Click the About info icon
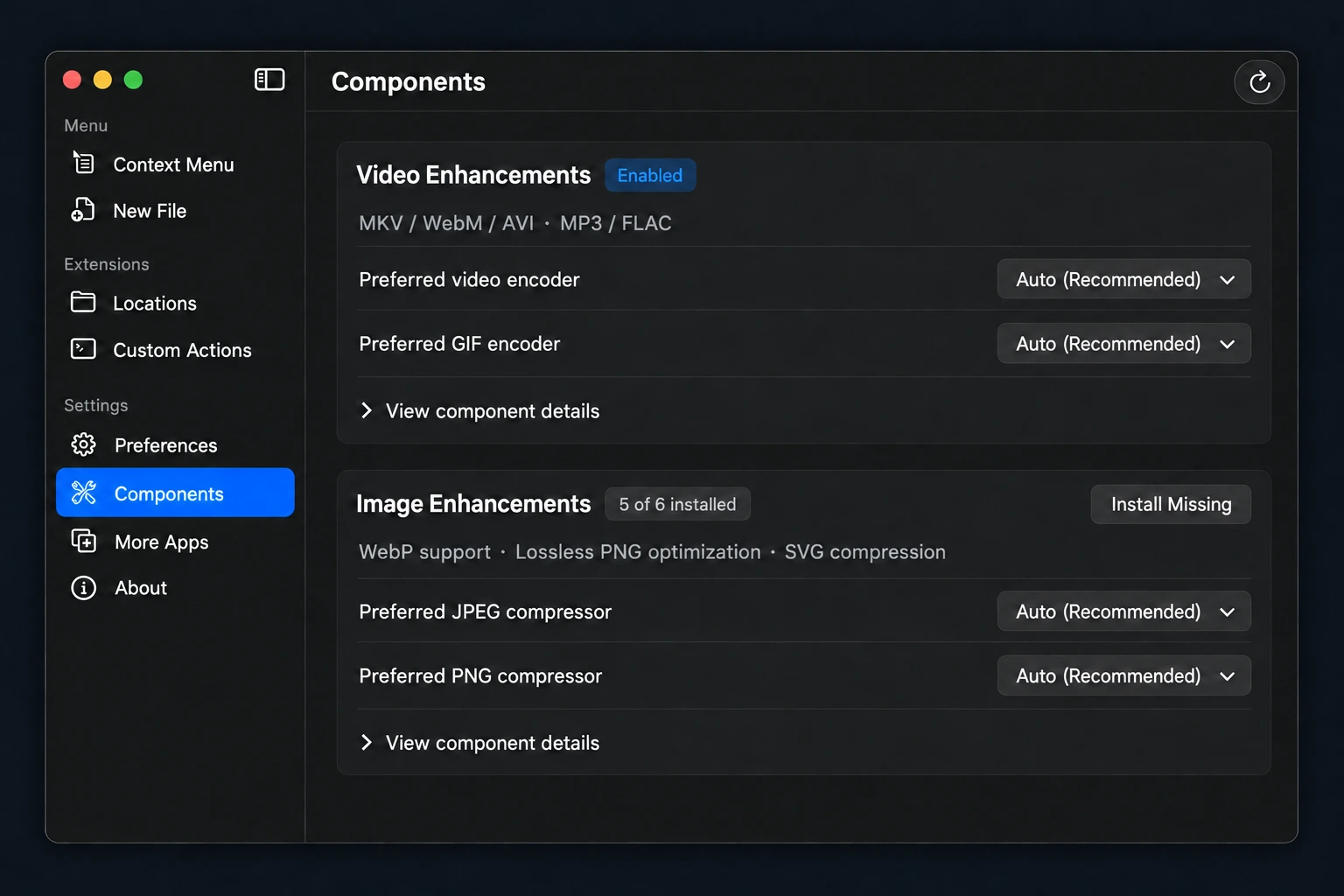 (x=83, y=587)
